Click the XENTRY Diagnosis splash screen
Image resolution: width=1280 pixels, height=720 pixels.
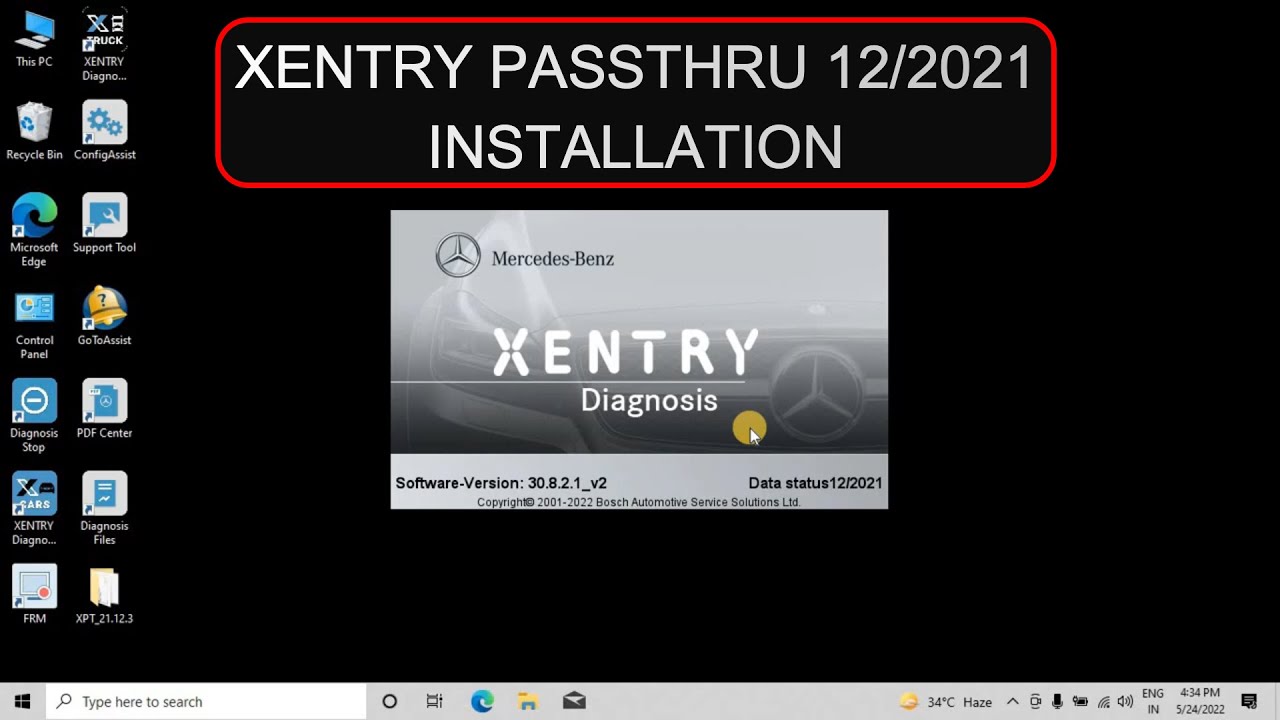point(639,359)
